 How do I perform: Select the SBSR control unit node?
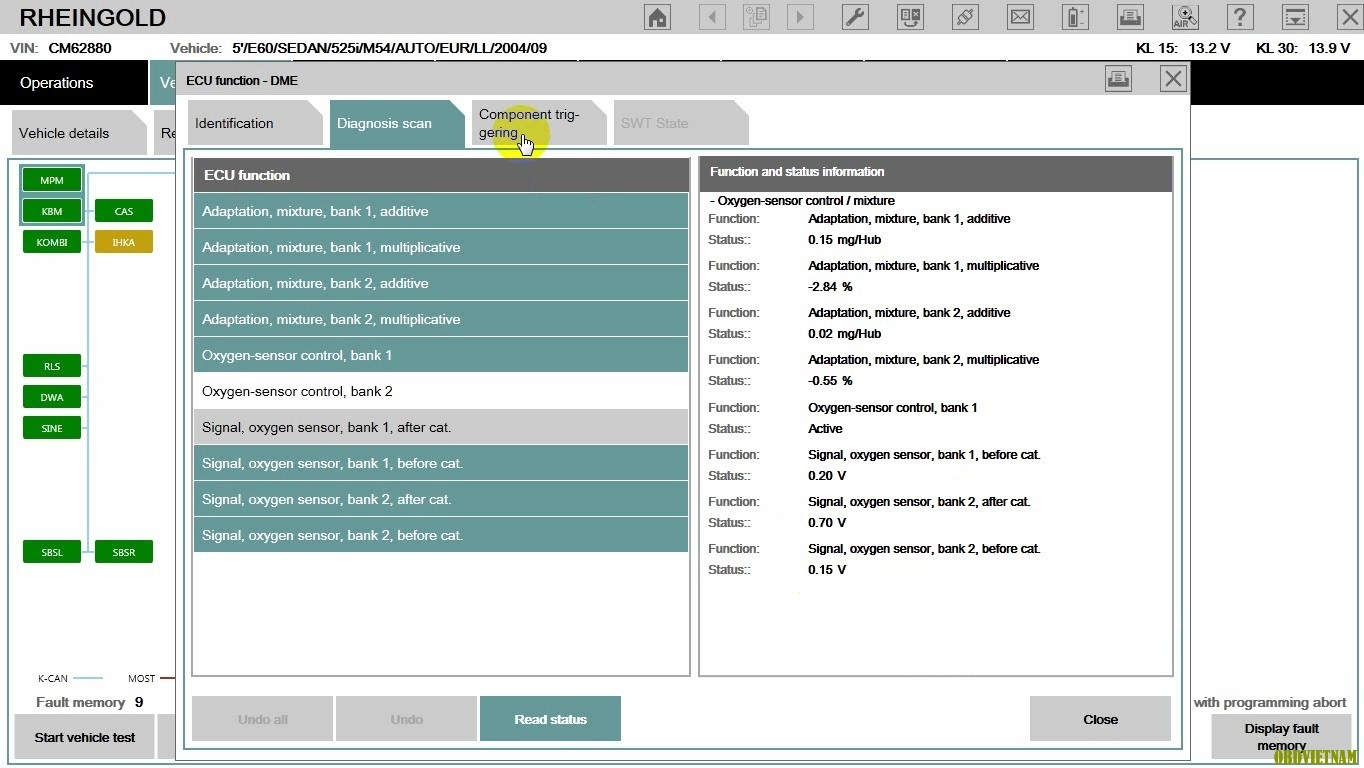(x=124, y=552)
